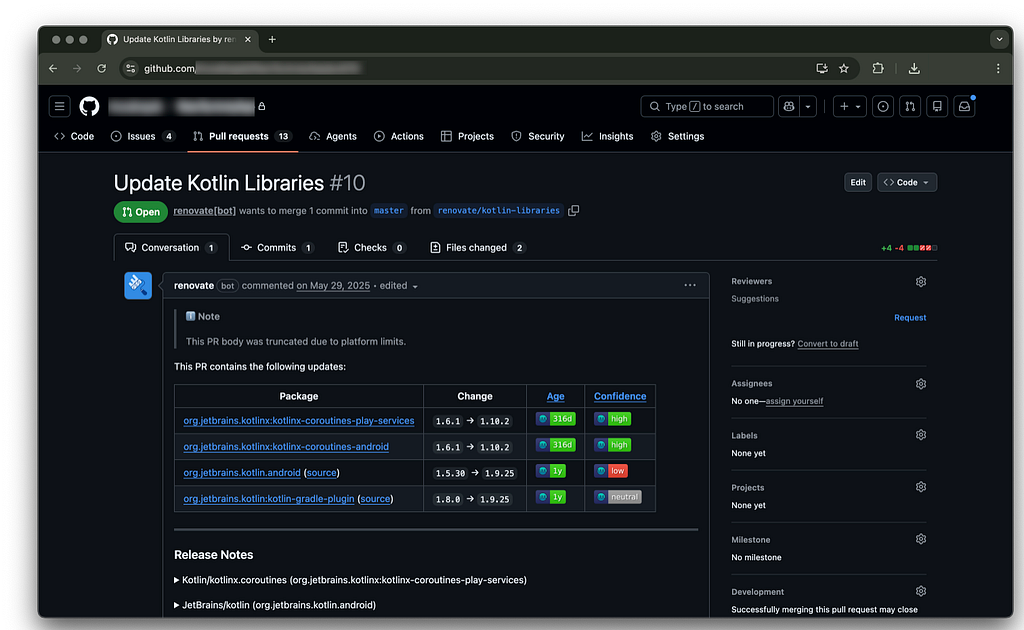Image resolution: width=1024 pixels, height=630 pixels.
Task: Click the GitHub Octocat logo
Action: 89,106
